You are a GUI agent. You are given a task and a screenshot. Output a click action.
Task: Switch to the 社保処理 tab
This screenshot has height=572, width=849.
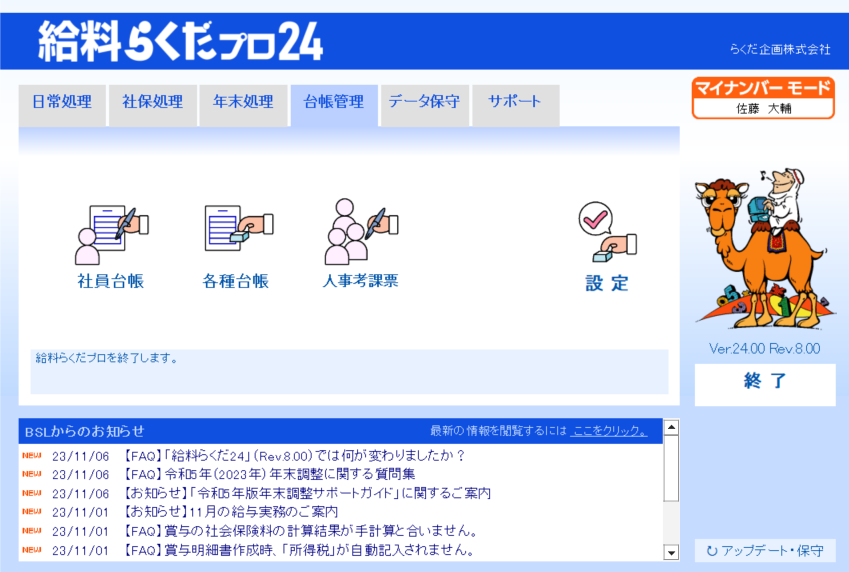tap(153, 105)
